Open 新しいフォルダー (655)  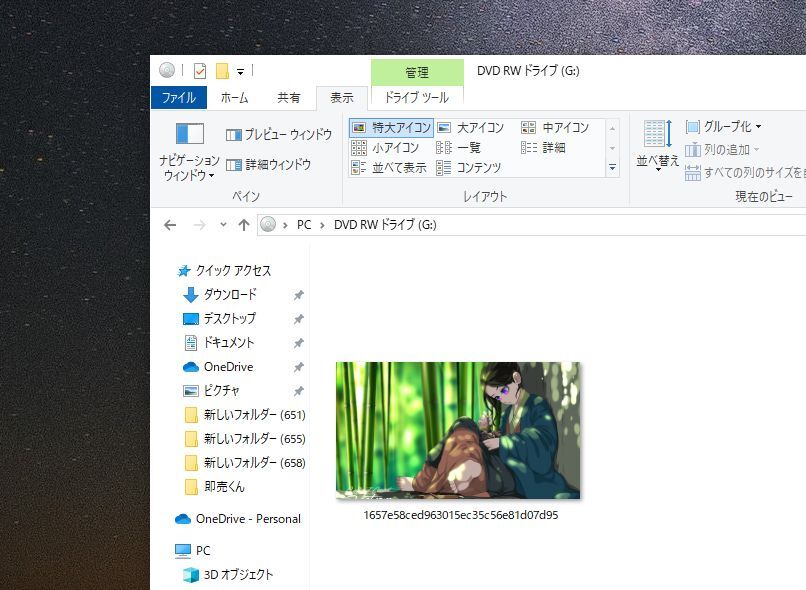click(x=245, y=439)
